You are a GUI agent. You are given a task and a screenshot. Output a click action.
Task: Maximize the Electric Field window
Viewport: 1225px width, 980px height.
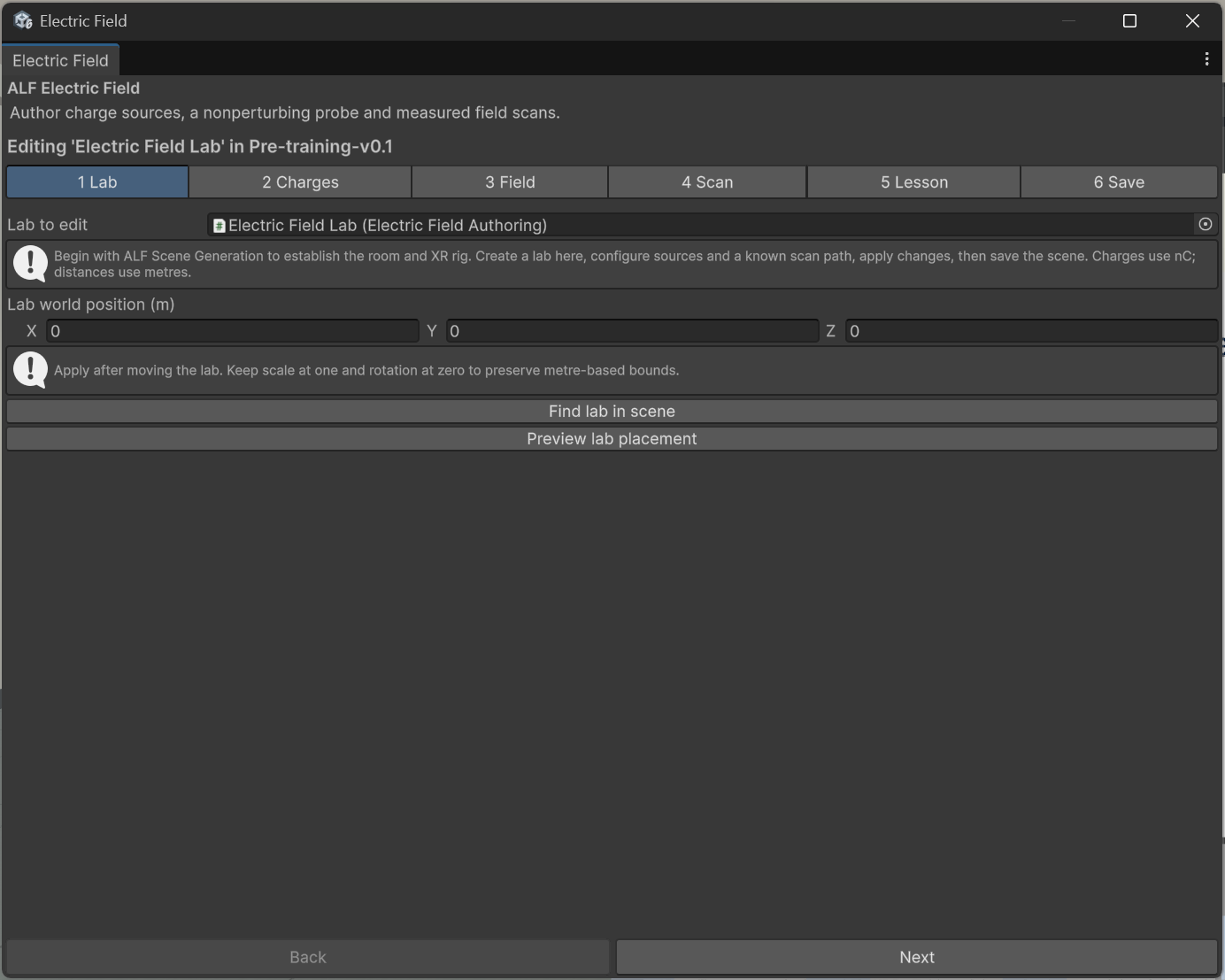coord(1129,21)
